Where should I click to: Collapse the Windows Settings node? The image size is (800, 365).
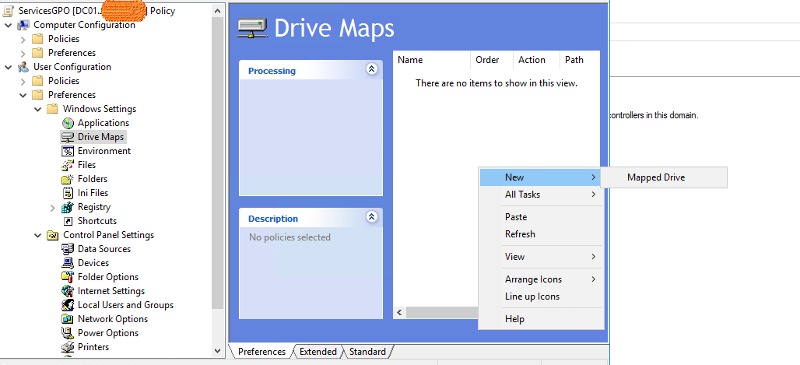click(38, 109)
